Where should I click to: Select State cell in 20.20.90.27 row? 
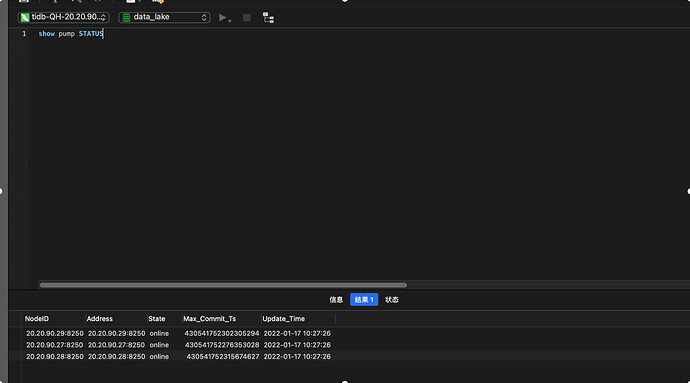pos(159,345)
